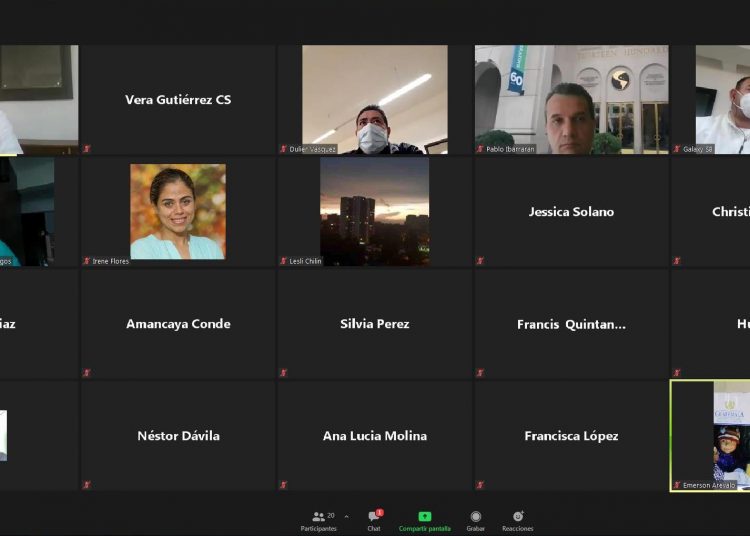Click the muted mic icon on Emerson Arevalo

pyautogui.click(x=677, y=485)
